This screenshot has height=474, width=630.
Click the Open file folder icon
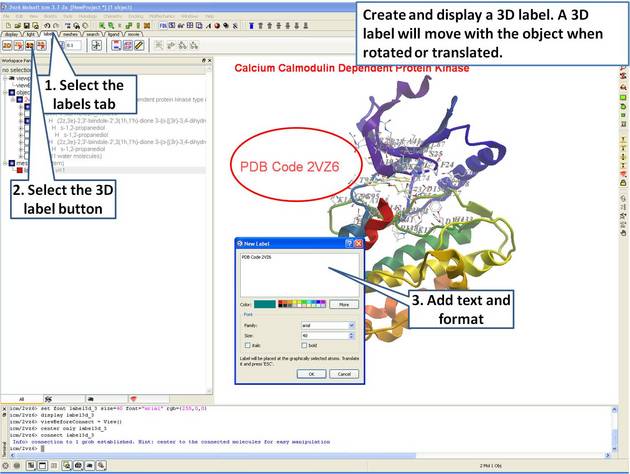coord(17,25)
